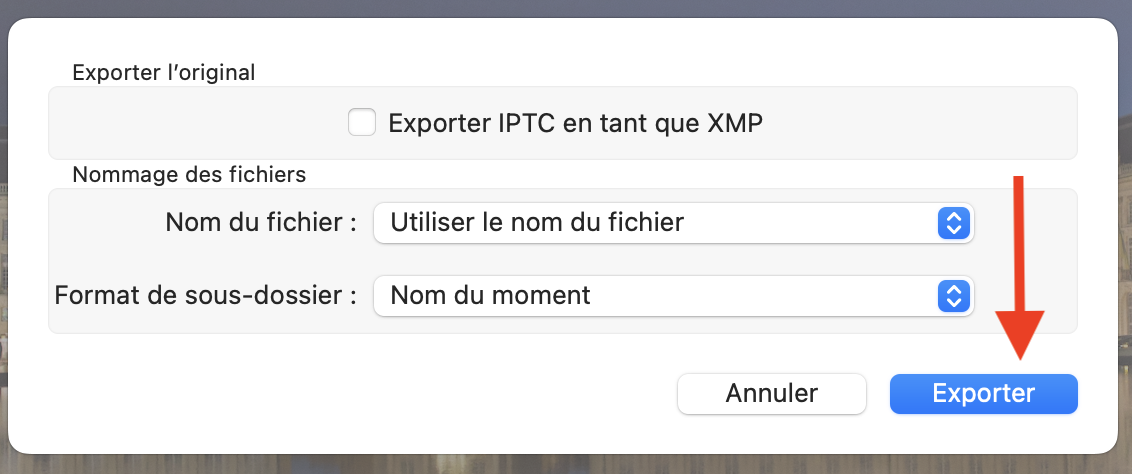Select the 'Exporter l'original' section heading
The image size is (1132, 474).
pos(164,72)
